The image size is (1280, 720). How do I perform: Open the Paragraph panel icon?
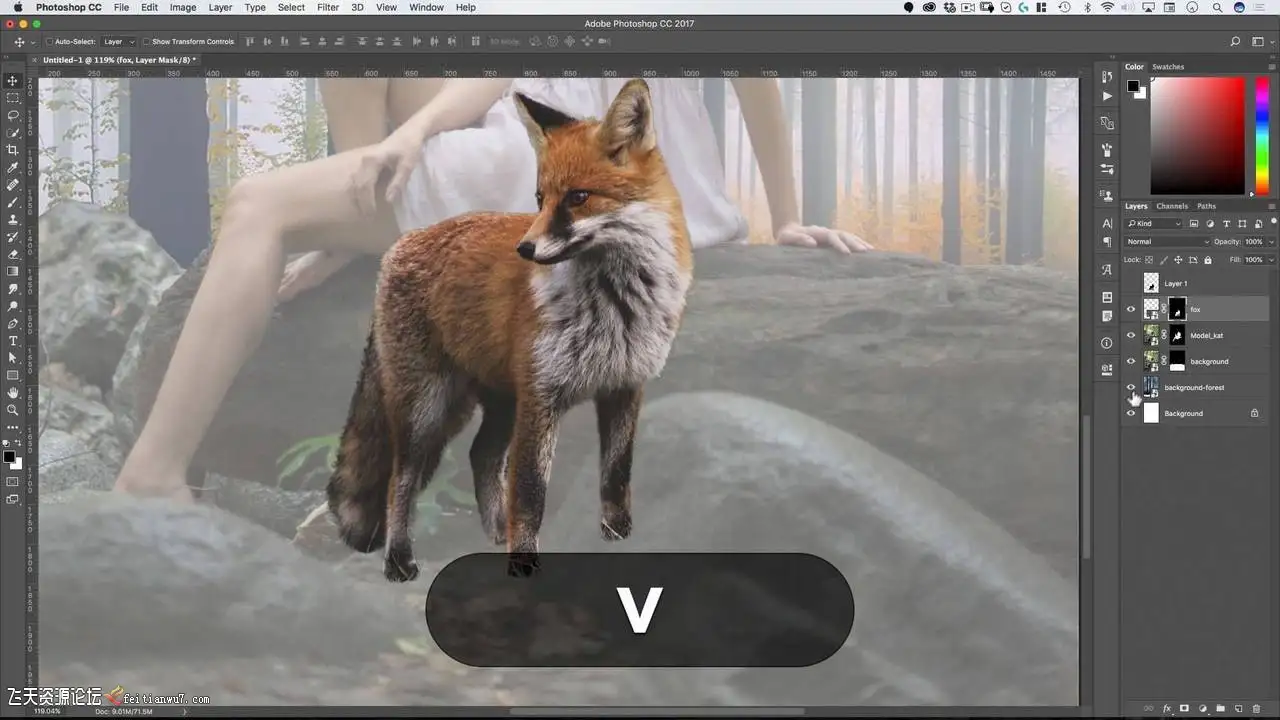tap(1107, 242)
